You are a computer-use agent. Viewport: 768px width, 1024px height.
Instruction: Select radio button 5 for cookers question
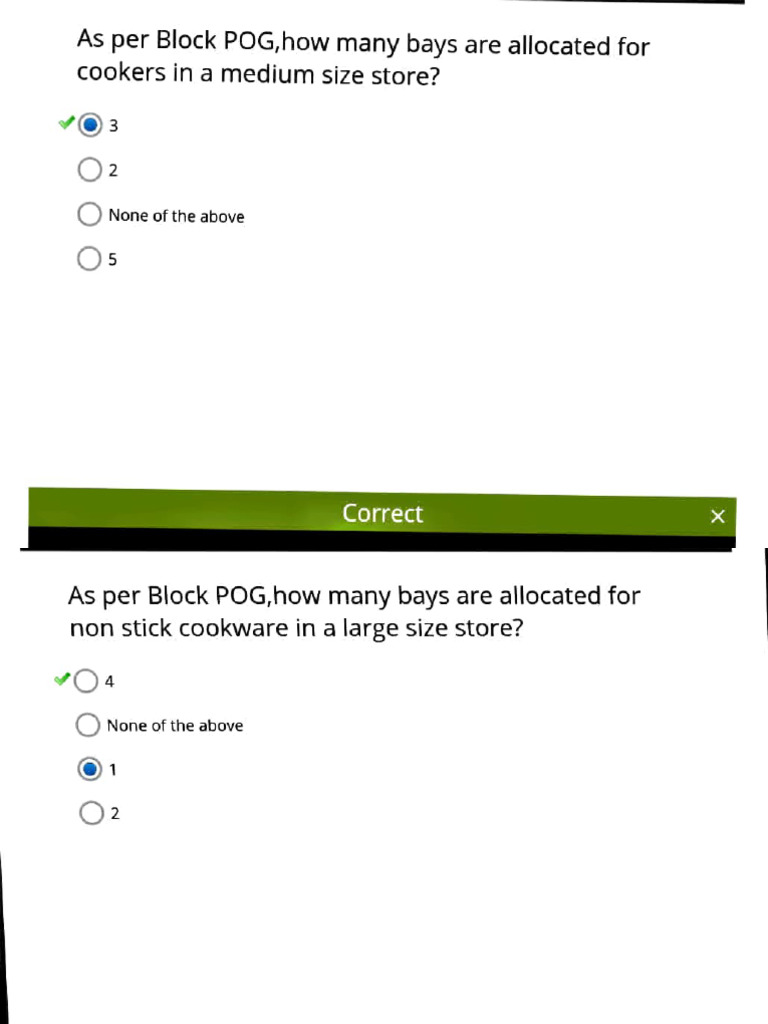coord(90,259)
